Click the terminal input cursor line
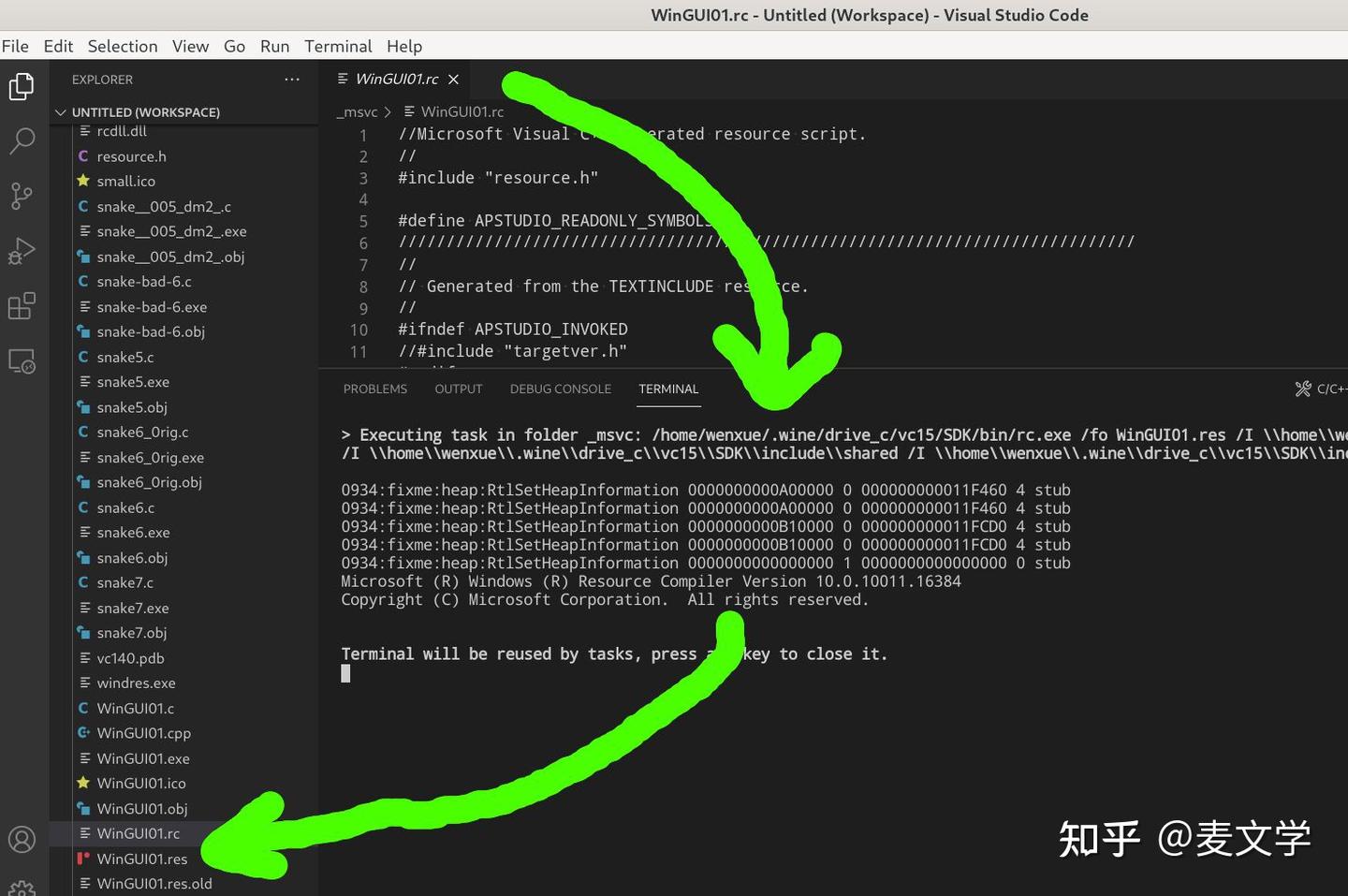Image resolution: width=1348 pixels, height=896 pixels. pos(345,673)
